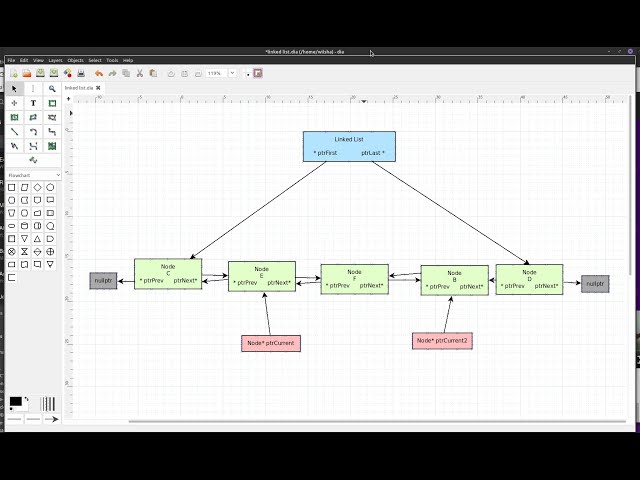Image resolution: width=640 pixels, height=480 pixels.
Task: Select the Node* ptrCurrent pink box
Action: point(271,343)
